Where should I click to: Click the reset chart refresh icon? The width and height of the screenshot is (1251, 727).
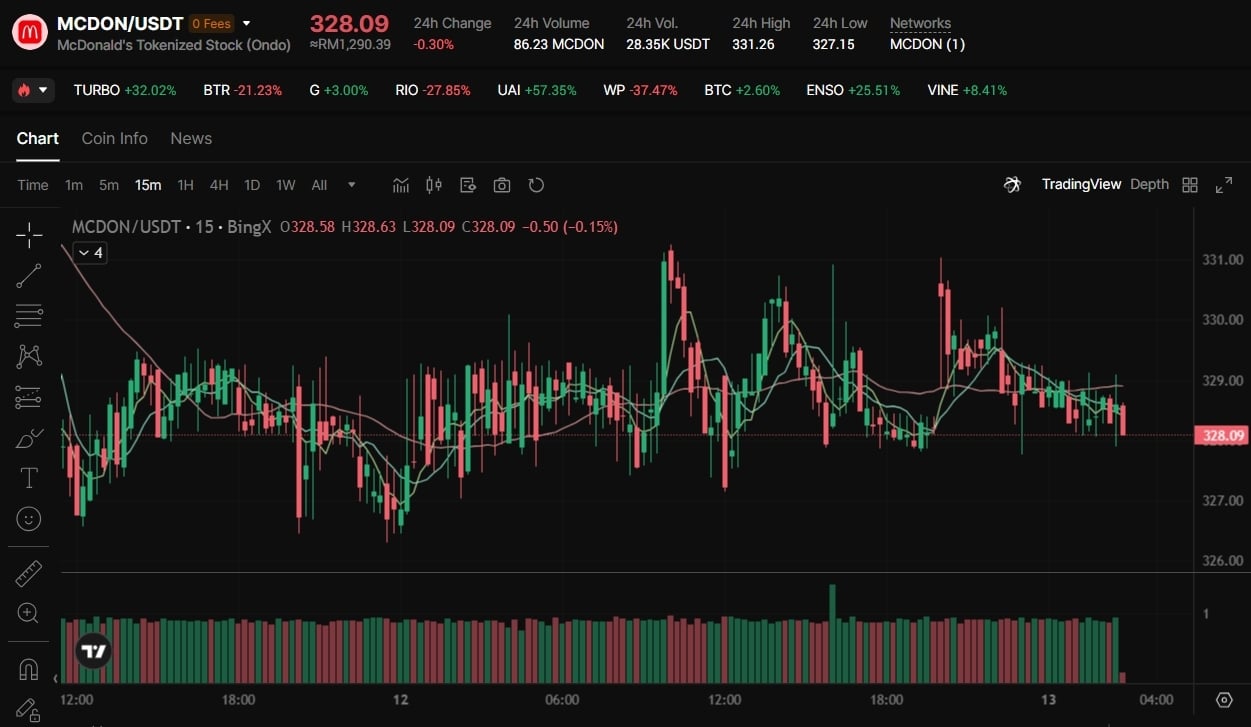click(x=536, y=185)
